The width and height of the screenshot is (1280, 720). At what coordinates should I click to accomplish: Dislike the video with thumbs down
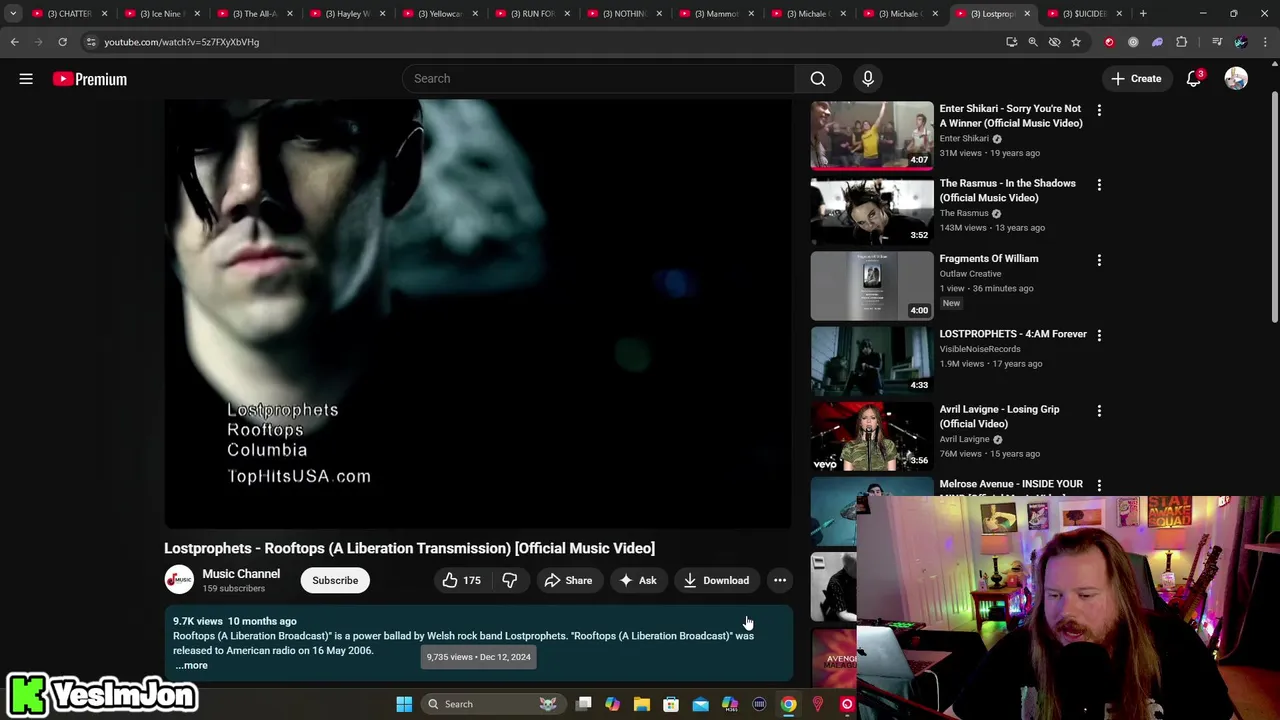[510, 580]
